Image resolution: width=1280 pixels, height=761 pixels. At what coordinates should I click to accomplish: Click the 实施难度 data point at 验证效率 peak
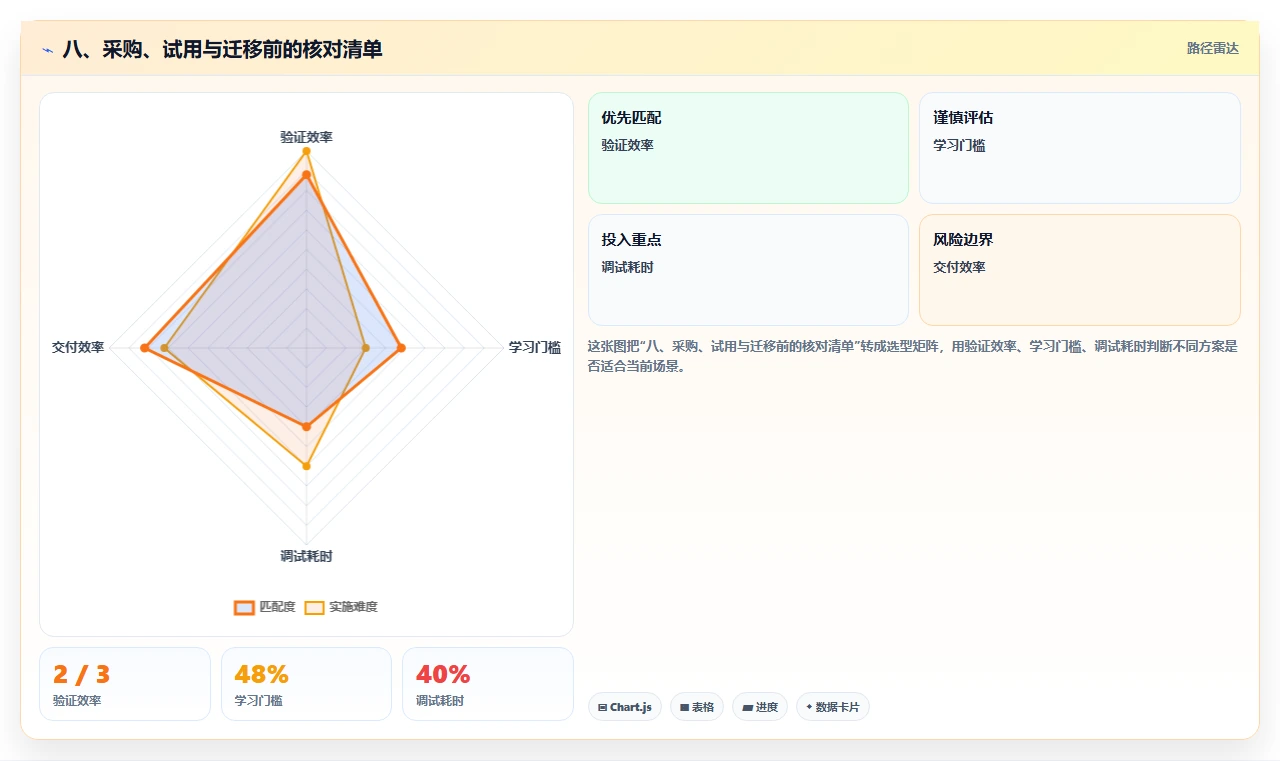point(306,152)
